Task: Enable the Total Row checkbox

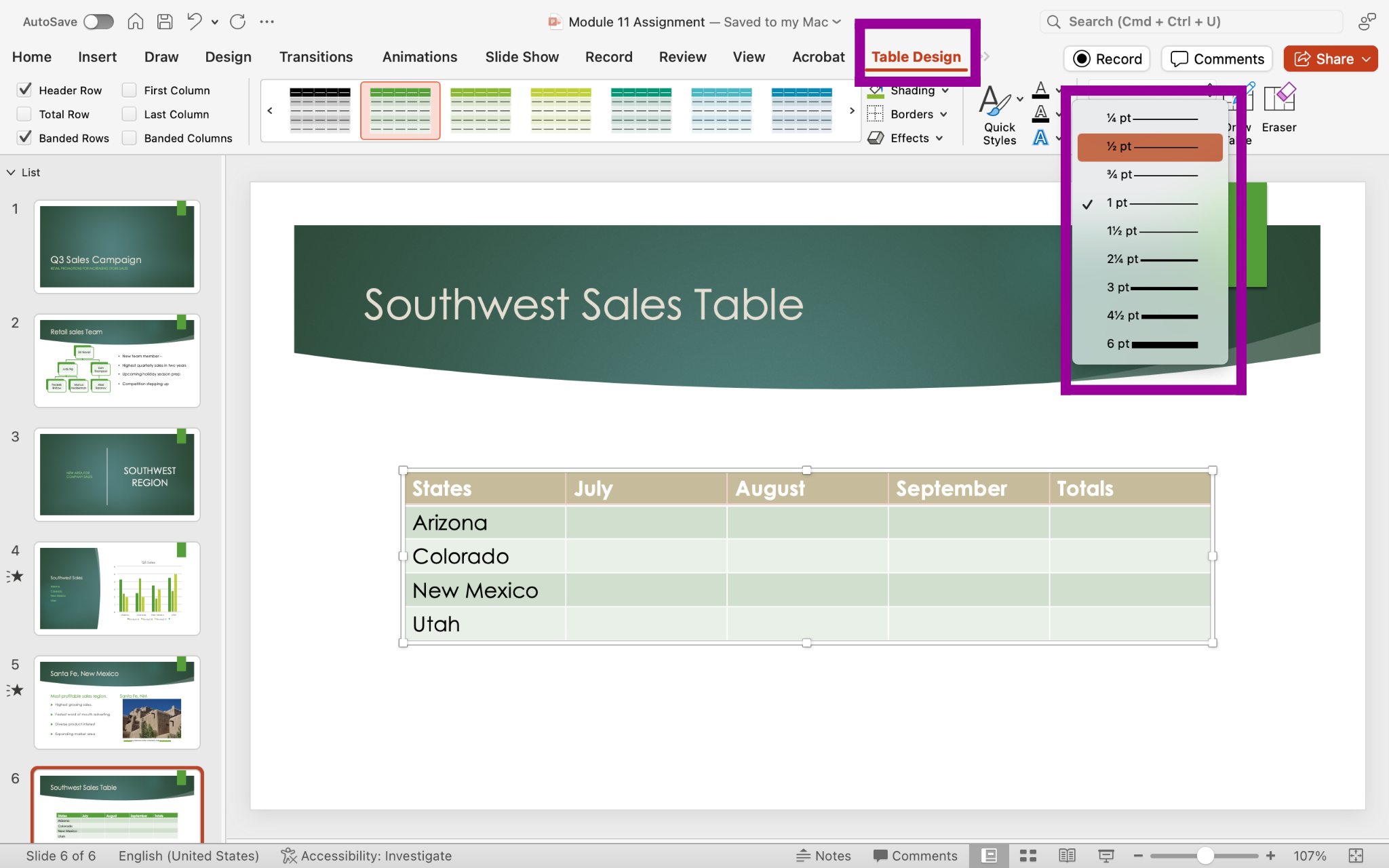Action: click(24, 114)
